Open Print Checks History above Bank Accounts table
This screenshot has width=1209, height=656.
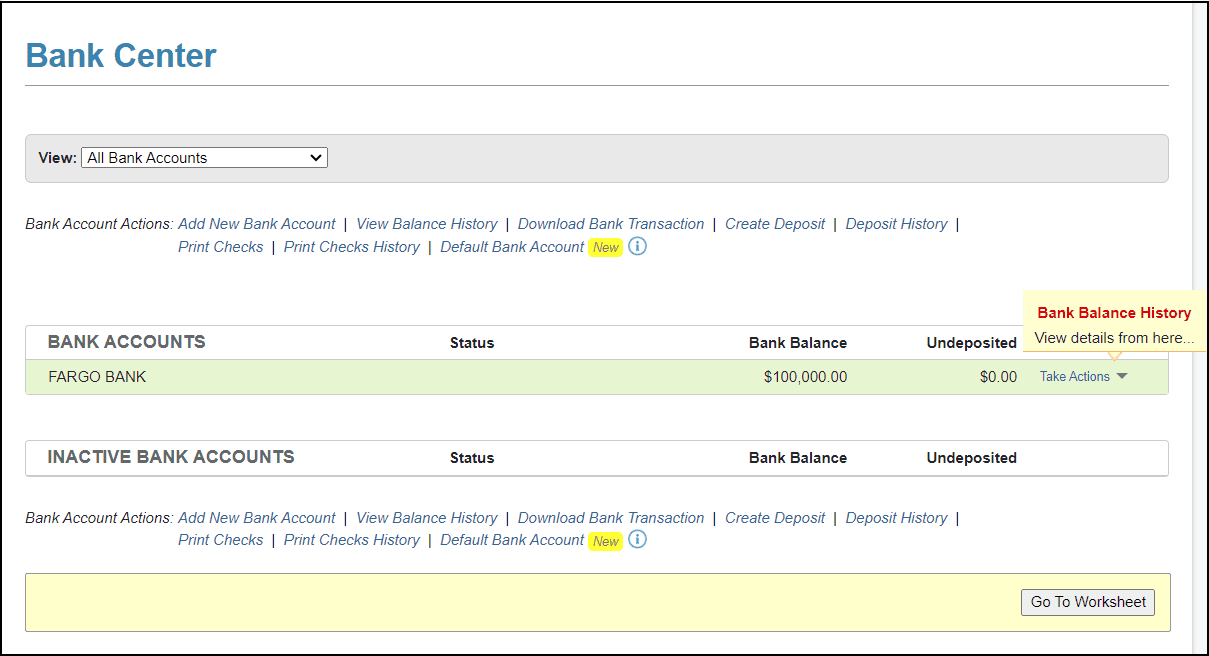tap(352, 247)
